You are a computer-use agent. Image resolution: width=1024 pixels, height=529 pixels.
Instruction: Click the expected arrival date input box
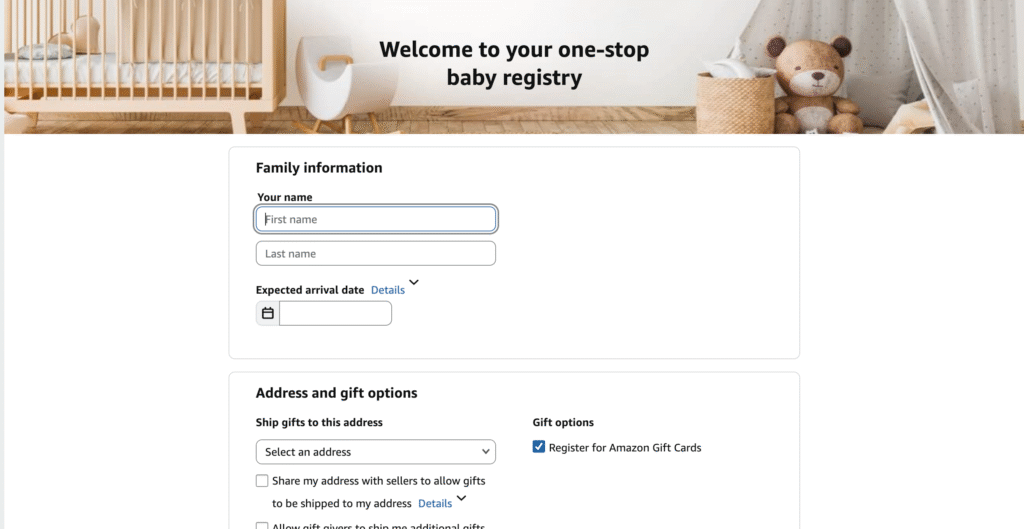335,313
